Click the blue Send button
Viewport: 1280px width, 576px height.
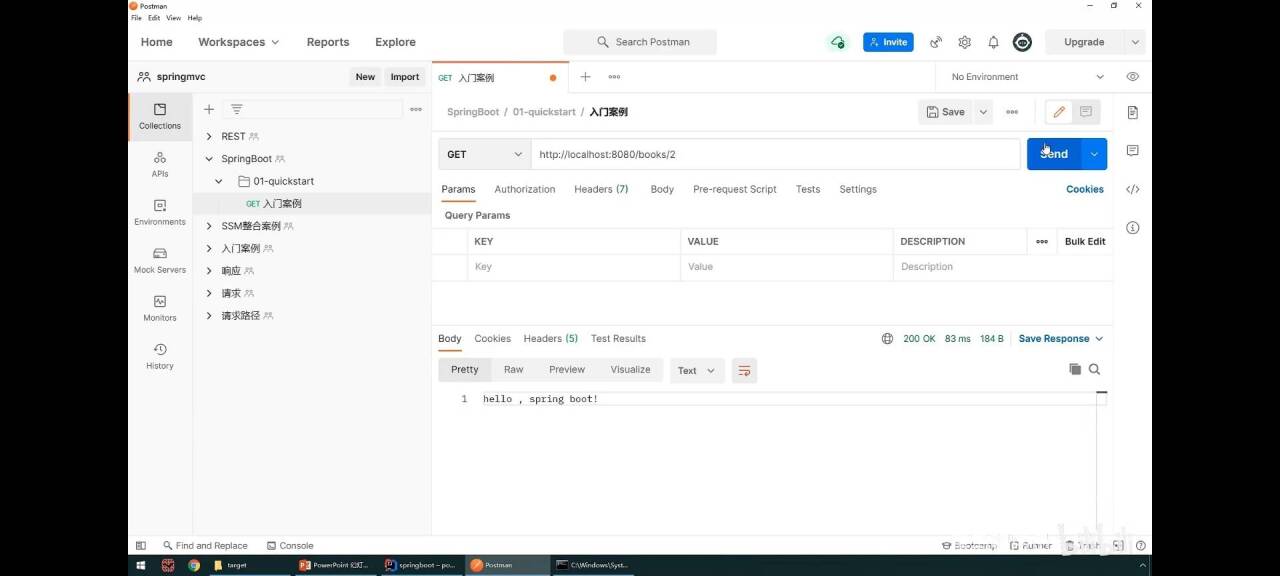(x=1054, y=154)
